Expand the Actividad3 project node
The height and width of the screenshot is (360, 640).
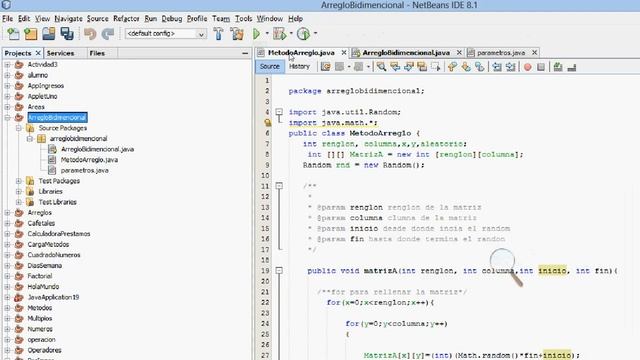click(x=7, y=64)
